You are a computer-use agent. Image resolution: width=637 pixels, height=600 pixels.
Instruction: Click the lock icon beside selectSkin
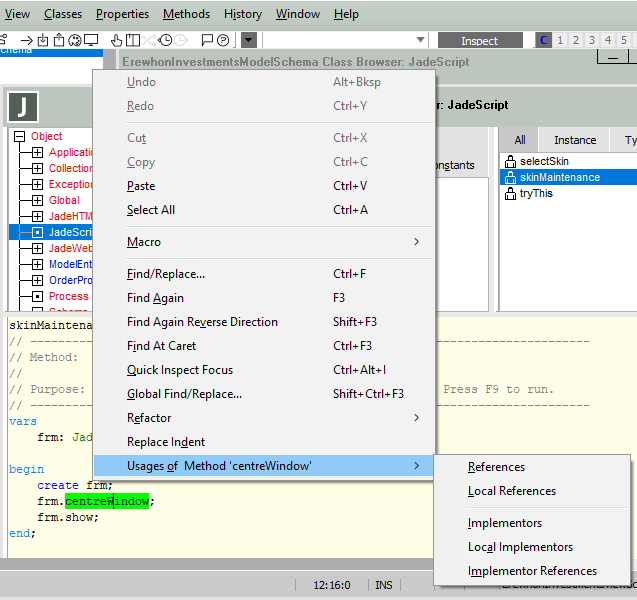pos(510,161)
